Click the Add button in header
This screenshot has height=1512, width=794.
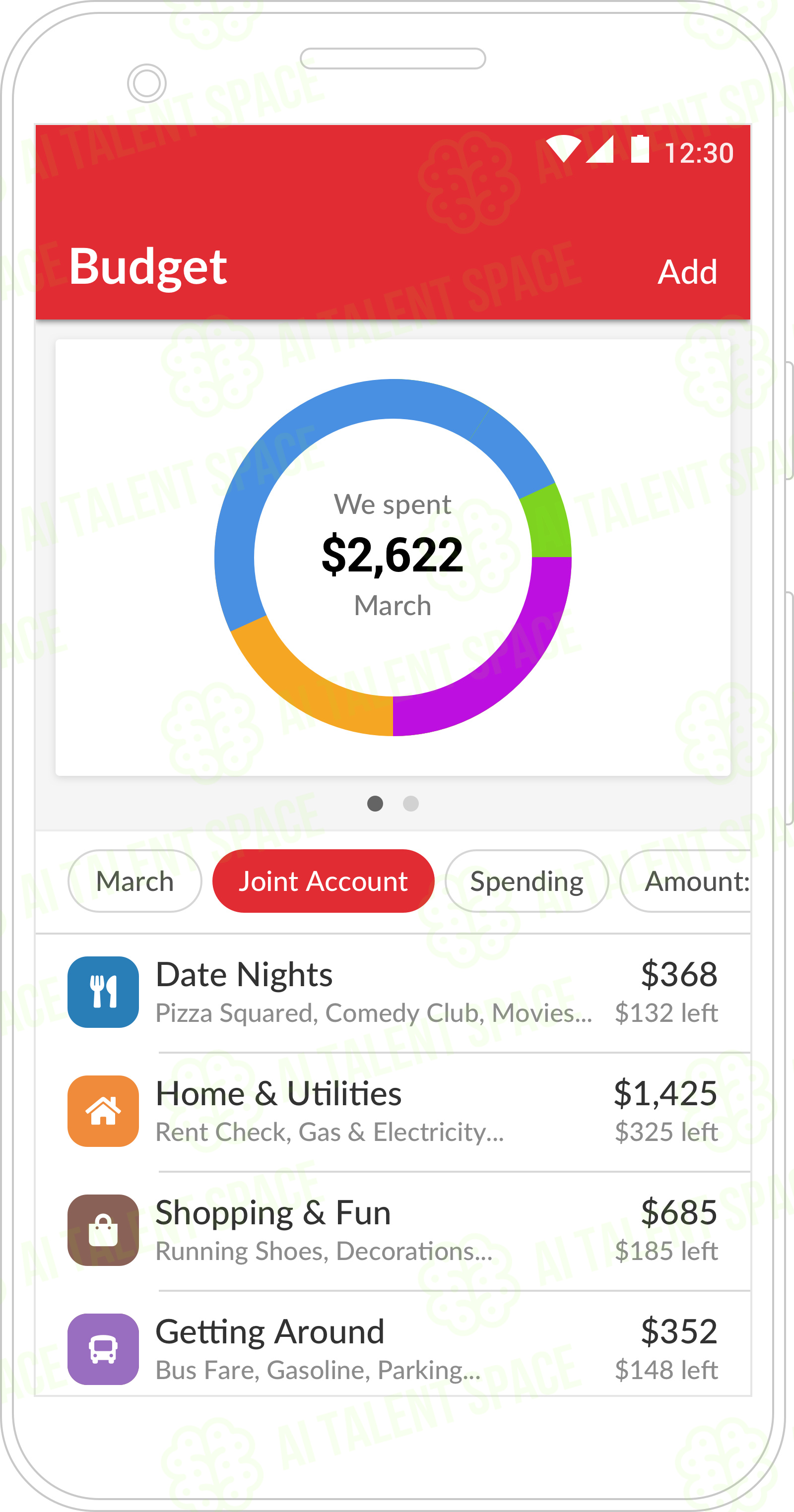pyautogui.click(x=687, y=272)
